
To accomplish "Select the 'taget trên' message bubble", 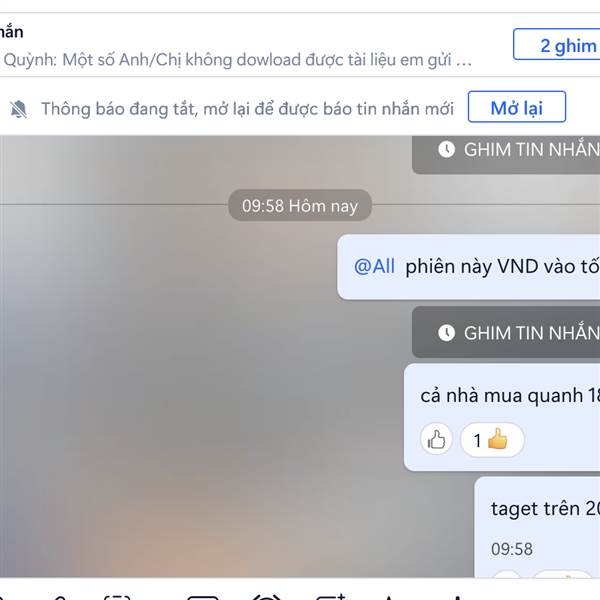I will coord(537,527).
